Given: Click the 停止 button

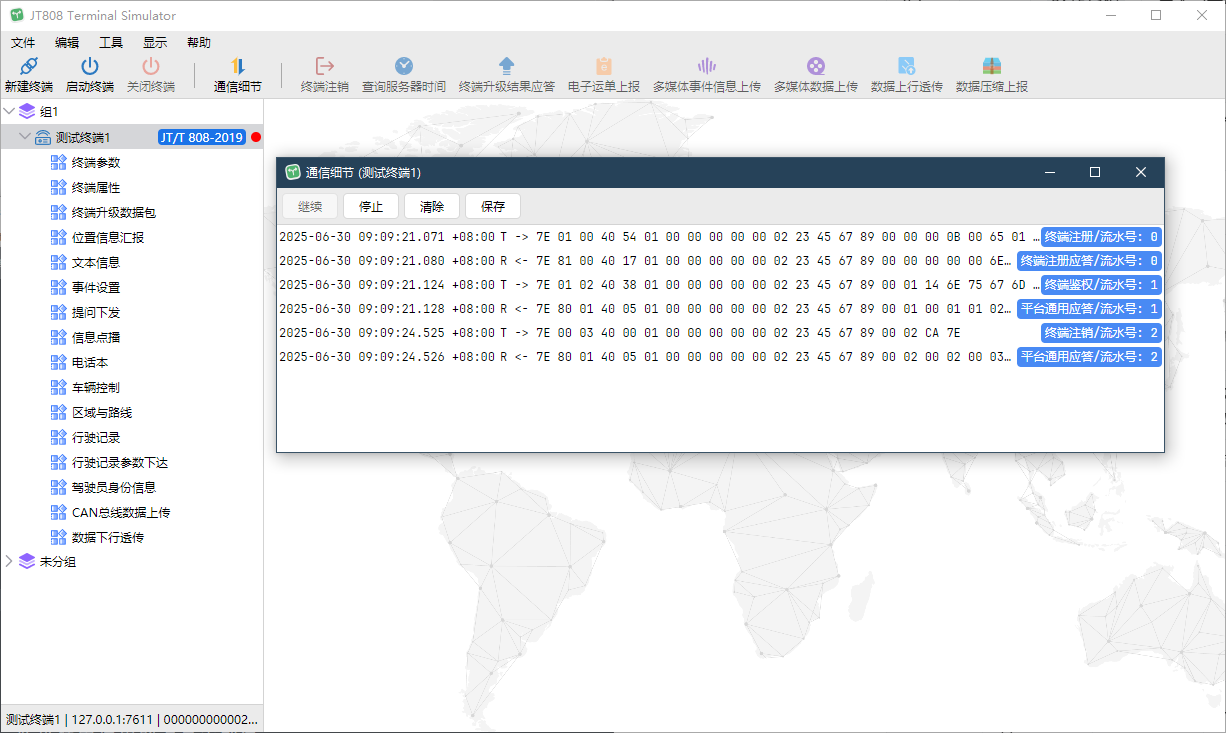Looking at the screenshot, I should pyautogui.click(x=371, y=207).
